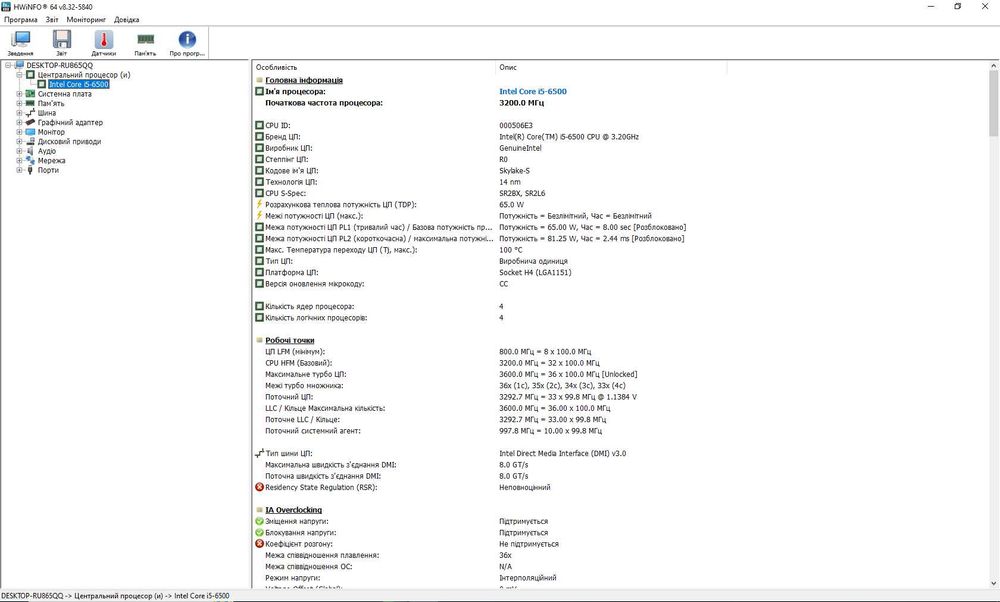Screen dimensions: 1000x602
Task: Click the red cross icon beside Коефіцієнт розгону
Action: tap(260, 544)
